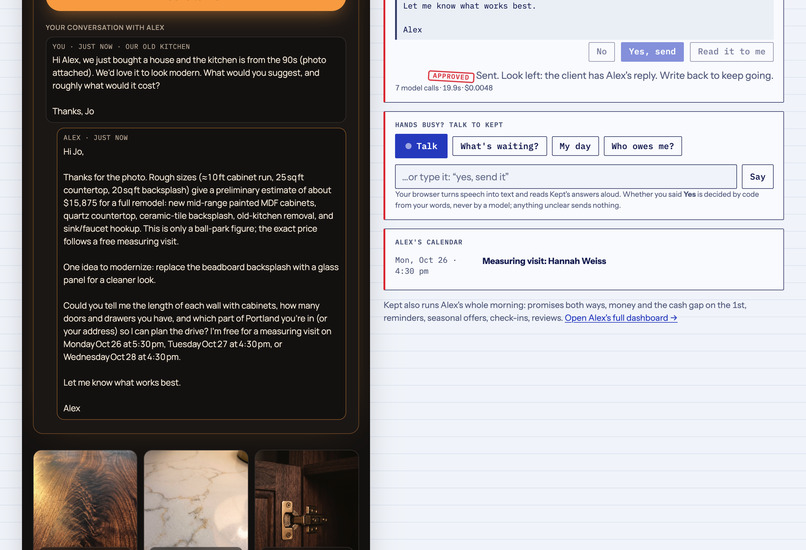This screenshot has height=550, width=806.
Task: Click the orange button above the conversation
Action: pyautogui.click(x=196, y=4)
